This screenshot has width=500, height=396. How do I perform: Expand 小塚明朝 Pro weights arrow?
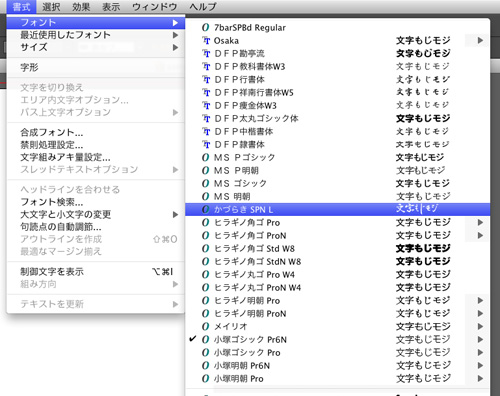[x=480, y=378]
